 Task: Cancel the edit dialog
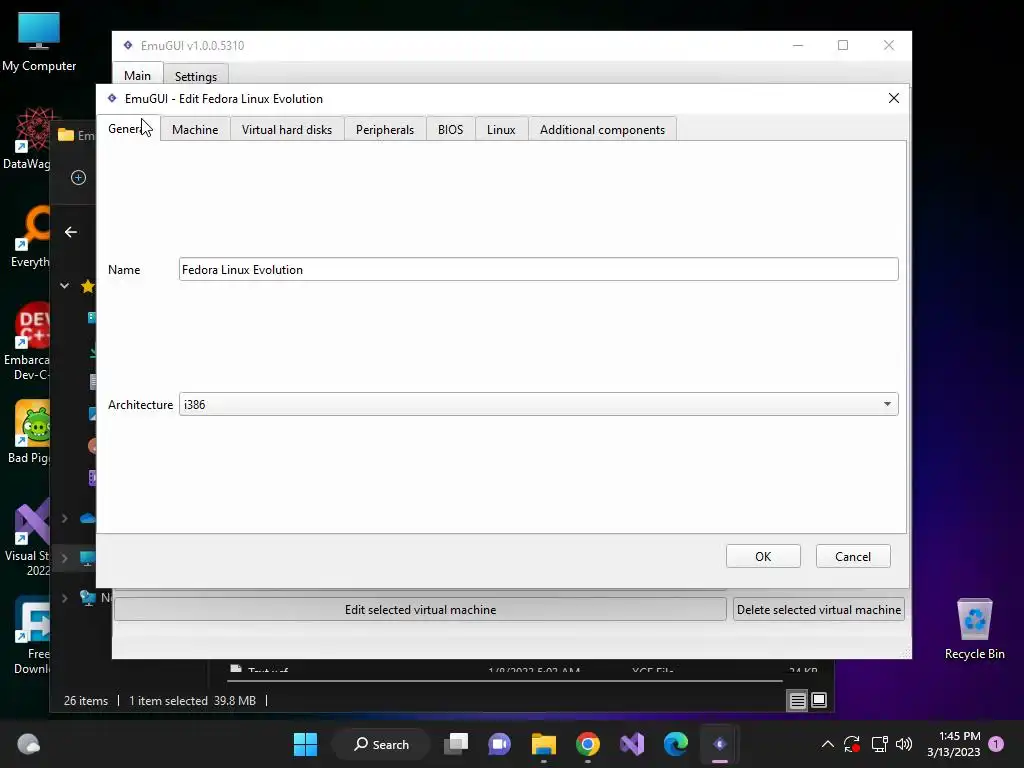853,556
